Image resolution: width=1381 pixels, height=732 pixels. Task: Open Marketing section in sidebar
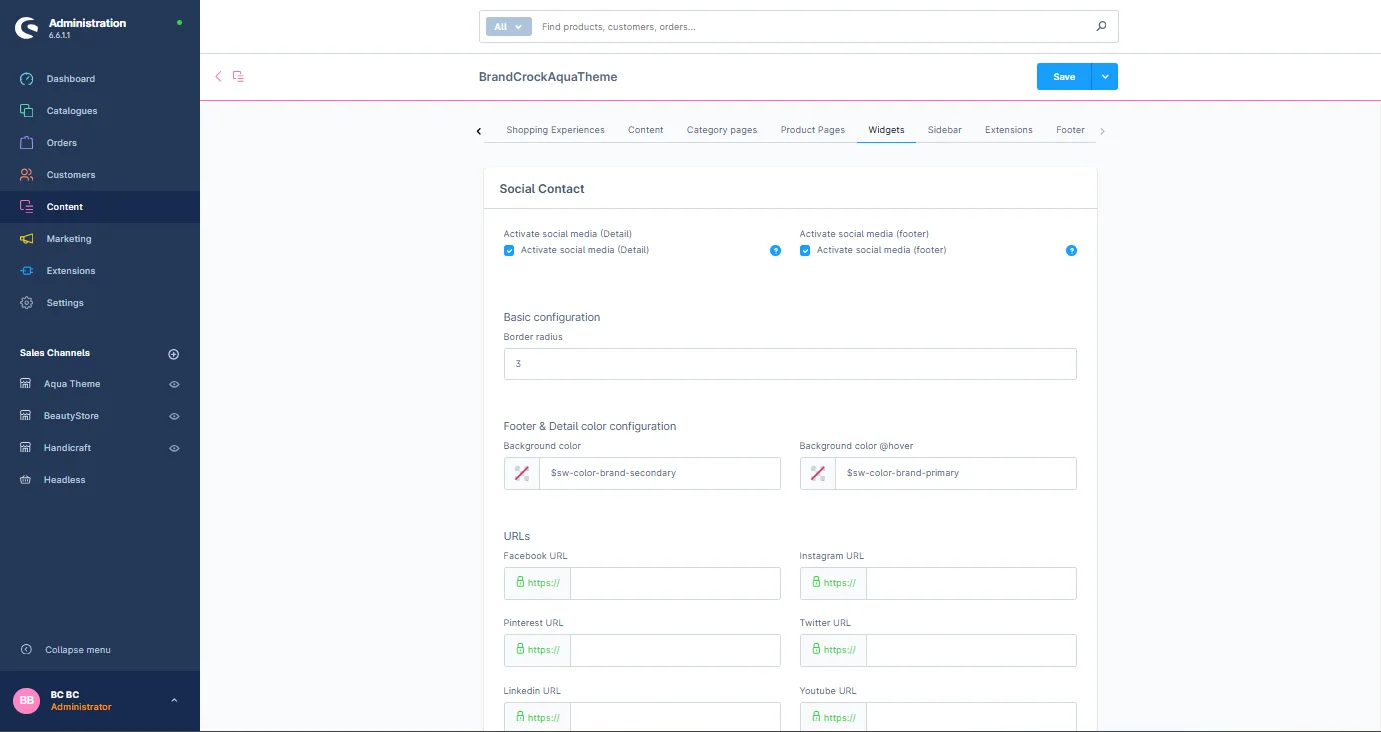[x=68, y=239]
